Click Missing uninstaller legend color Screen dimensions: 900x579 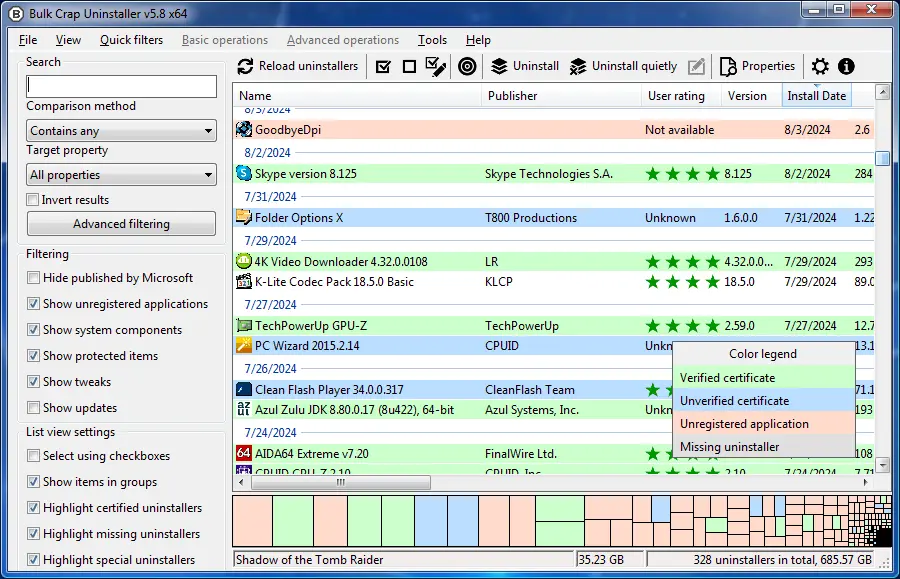click(763, 446)
